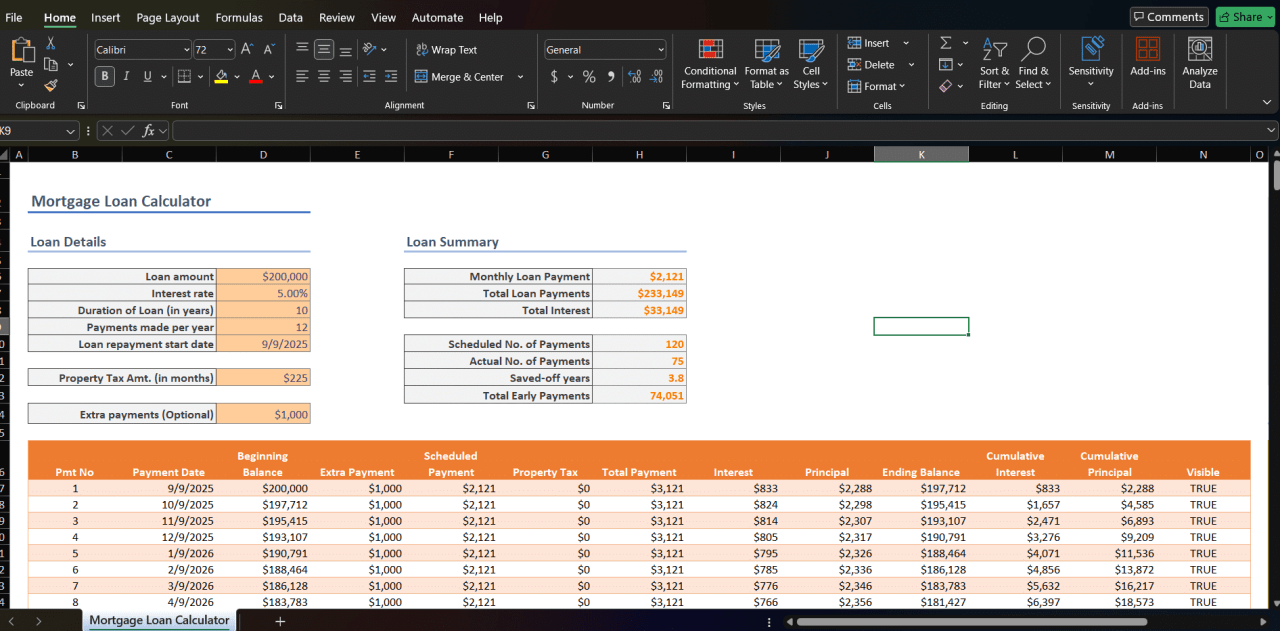Apply the yellow fill color
Screen dimensions: 1280x631
click(x=221, y=76)
